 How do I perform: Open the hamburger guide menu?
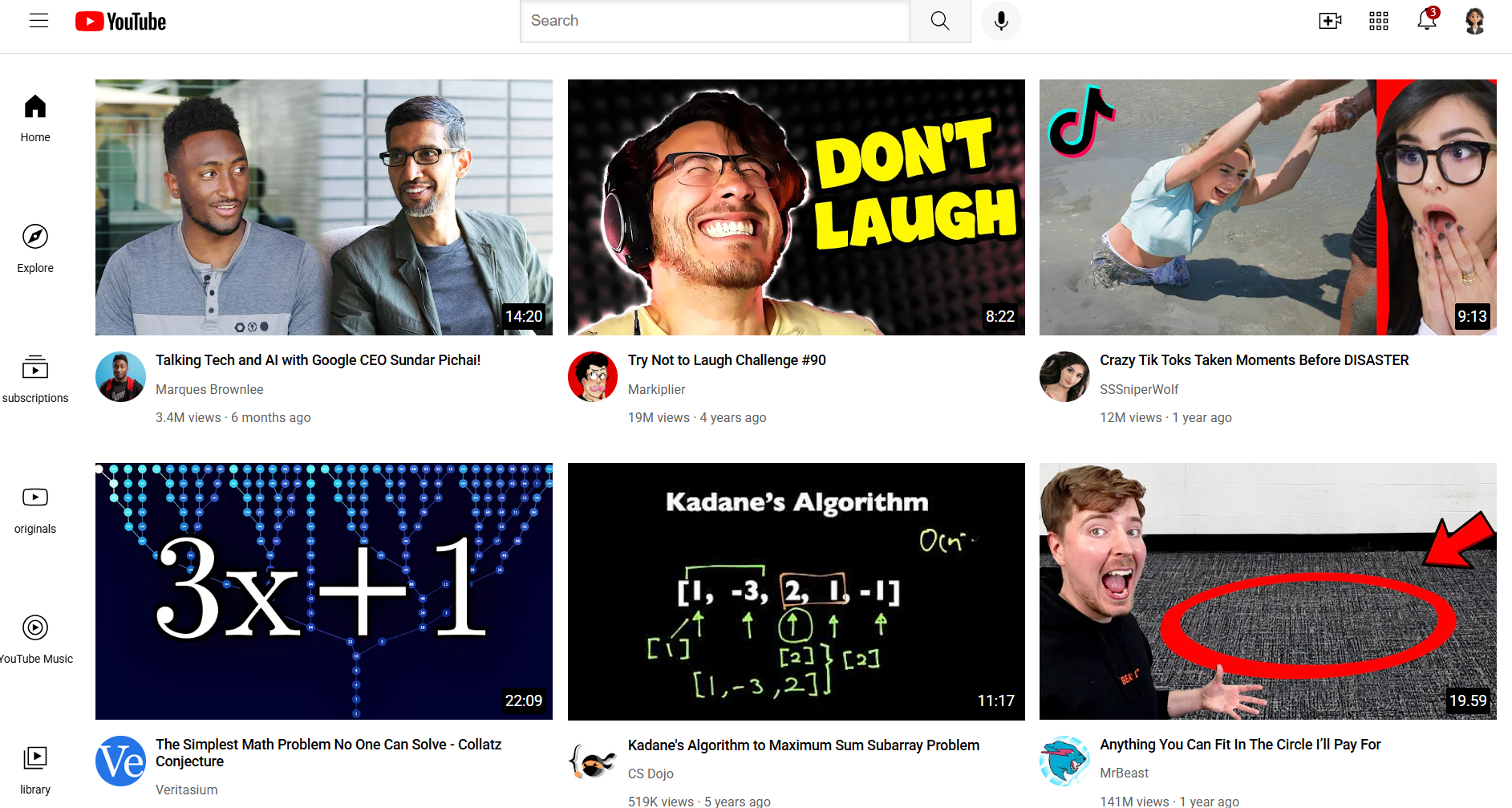[39, 21]
